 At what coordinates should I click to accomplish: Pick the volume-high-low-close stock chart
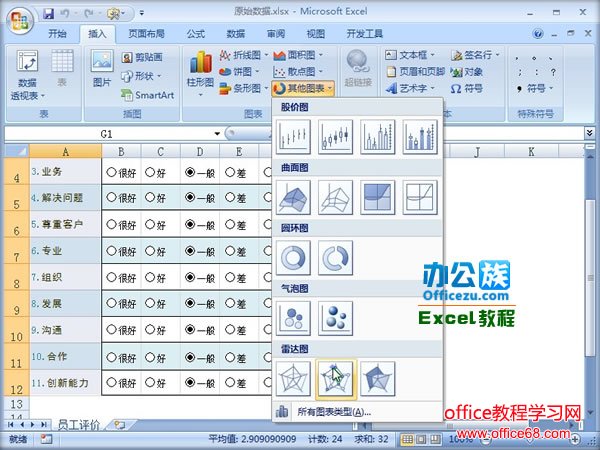(378, 137)
